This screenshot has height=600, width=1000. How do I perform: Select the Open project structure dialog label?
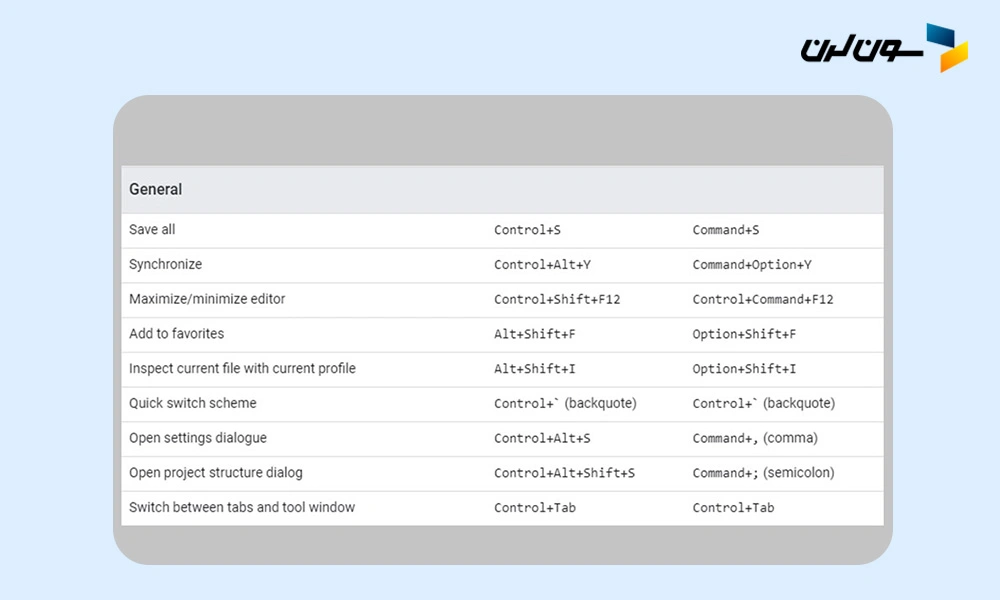pyautogui.click(x=216, y=473)
